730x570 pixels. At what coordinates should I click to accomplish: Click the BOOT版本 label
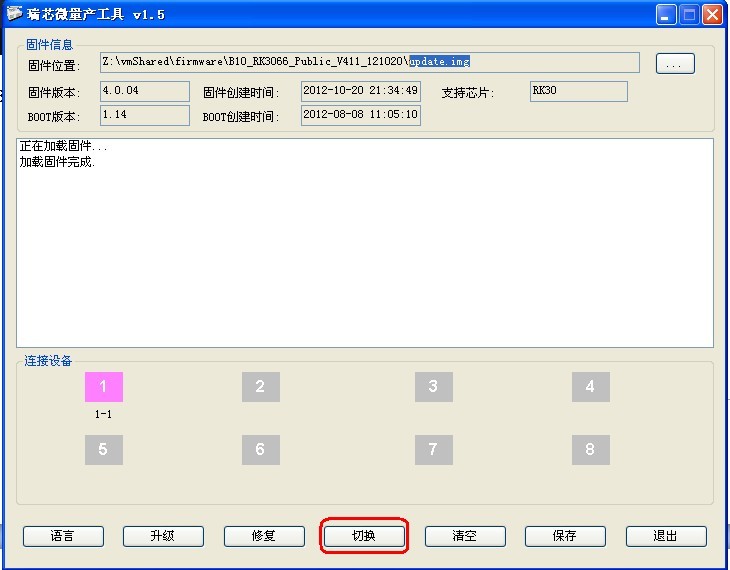[54, 116]
